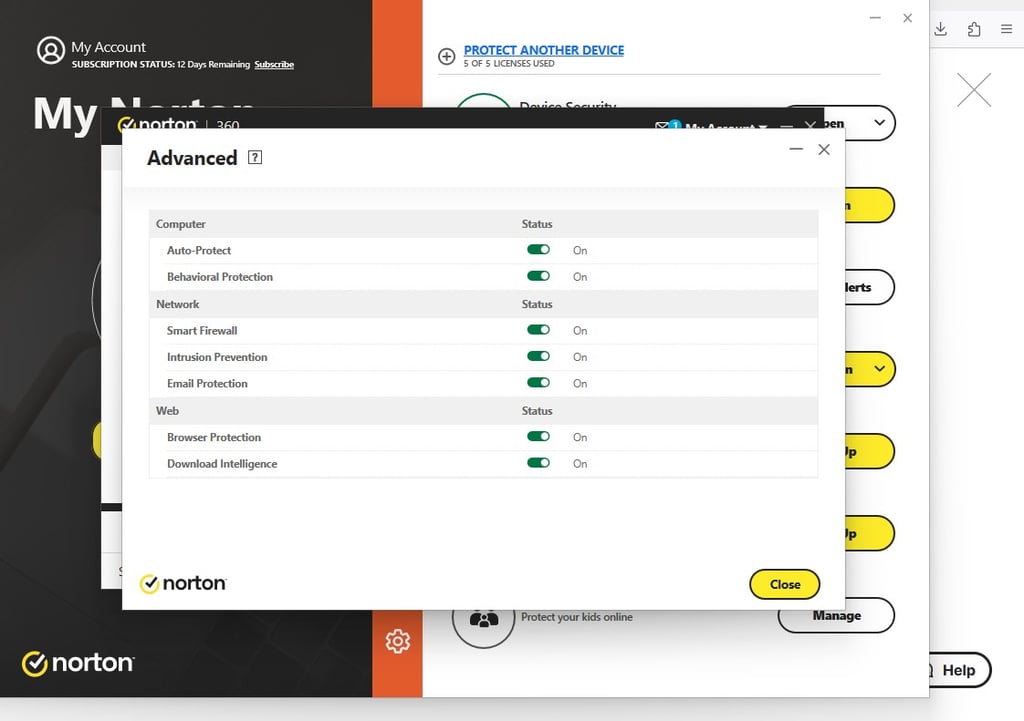
Task: Open browser downloads icon
Action: 940,29
